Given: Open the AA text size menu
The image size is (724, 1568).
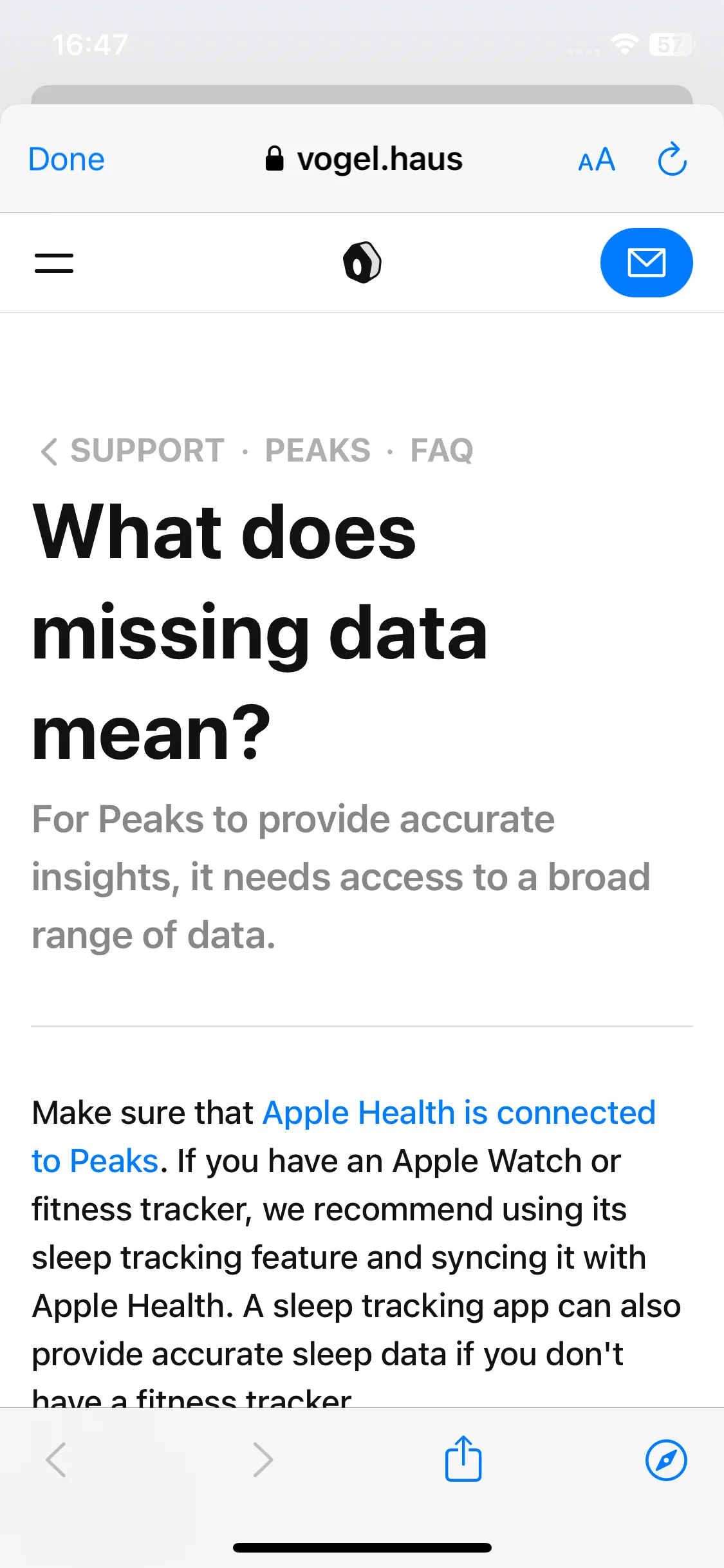Looking at the screenshot, I should [597, 160].
